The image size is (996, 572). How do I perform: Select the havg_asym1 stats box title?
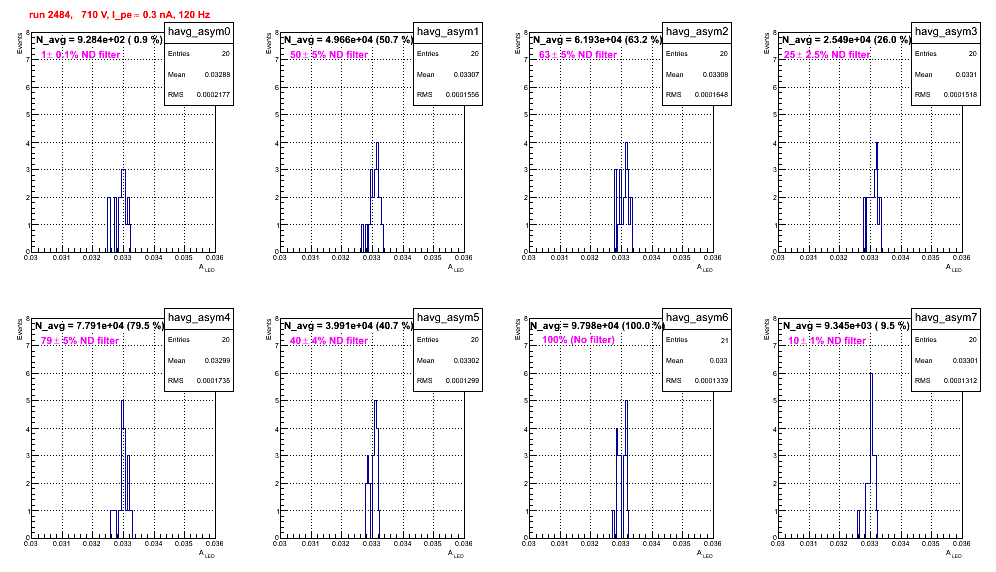pyautogui.click(x=448, y=31)
